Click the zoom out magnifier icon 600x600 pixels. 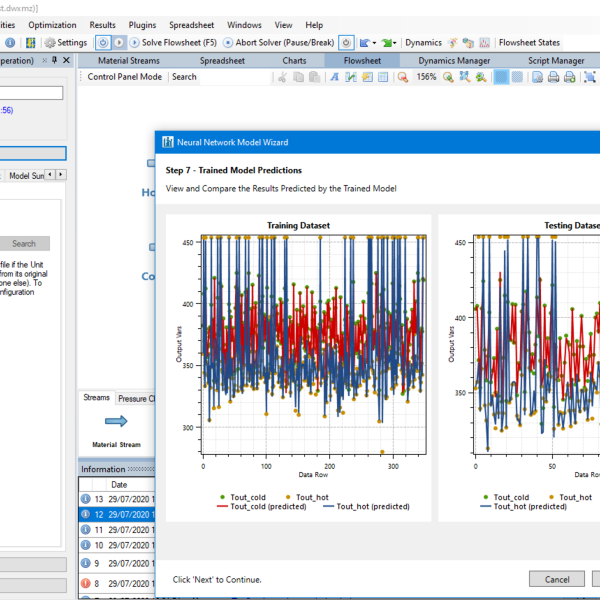(x=403, y=77)
